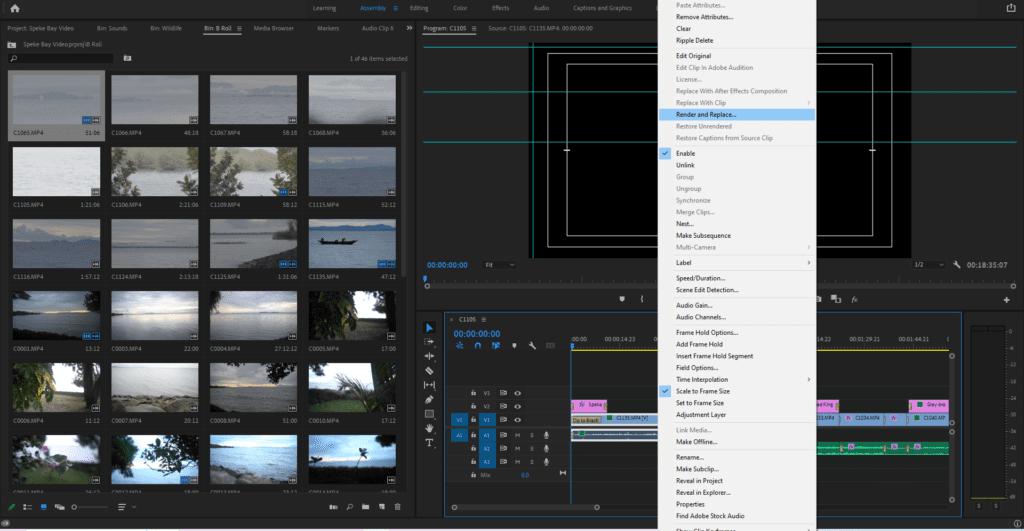Click Find magnifier in bin footer

349,507
